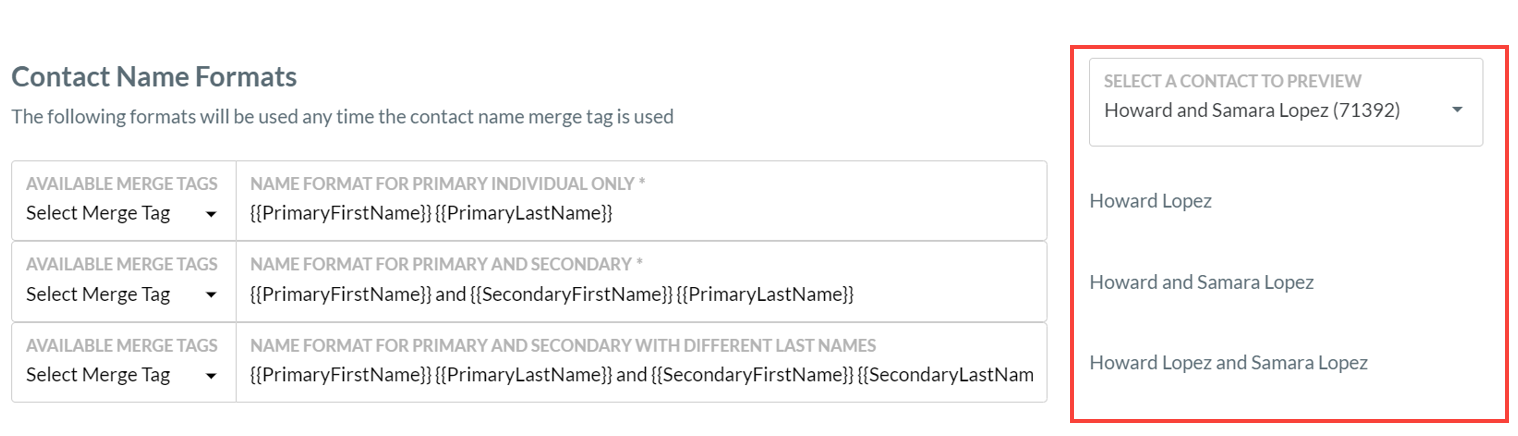The height and width of the screenshot is (436, 1518).
Task: Click the Howard Lopez preview text
Action: point(1150,201)
